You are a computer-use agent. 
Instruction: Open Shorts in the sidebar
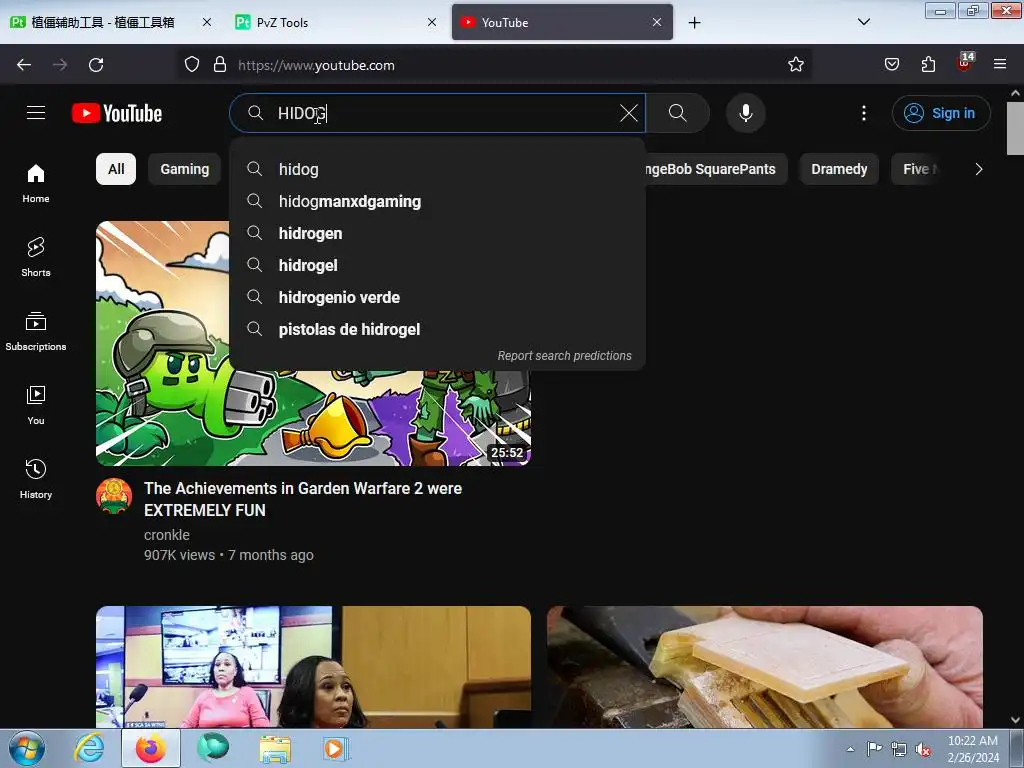pos(36,257)
